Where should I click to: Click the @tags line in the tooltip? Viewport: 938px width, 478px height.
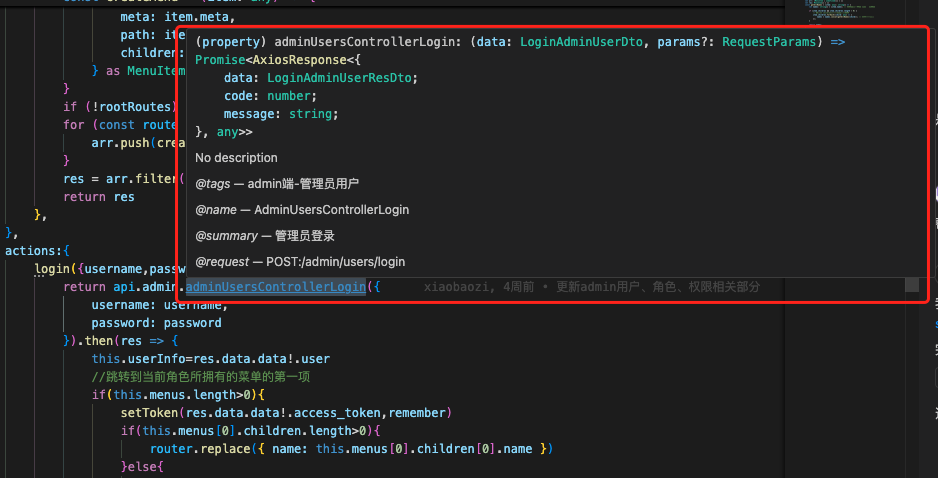(277, 184)
